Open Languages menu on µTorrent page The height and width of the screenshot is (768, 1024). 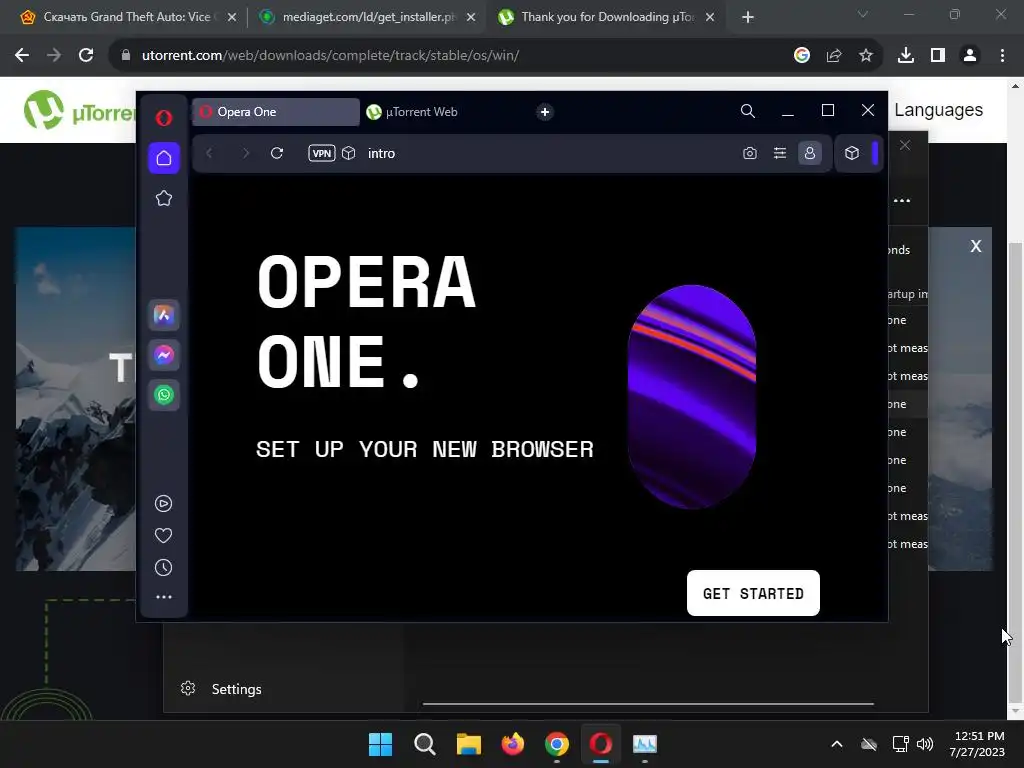pyautogui.click(x=938, y=110)
